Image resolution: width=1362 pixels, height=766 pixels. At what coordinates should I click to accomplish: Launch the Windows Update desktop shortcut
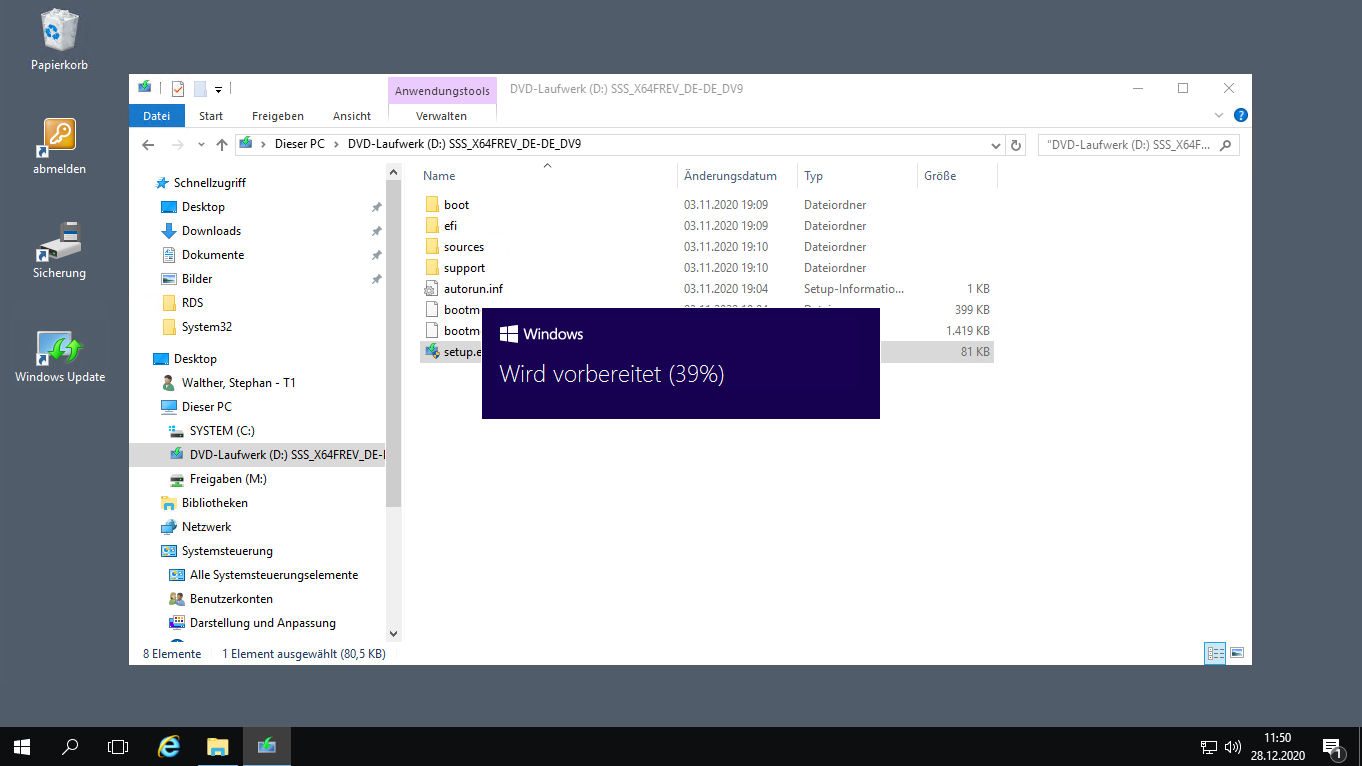(x=59, y=356)
